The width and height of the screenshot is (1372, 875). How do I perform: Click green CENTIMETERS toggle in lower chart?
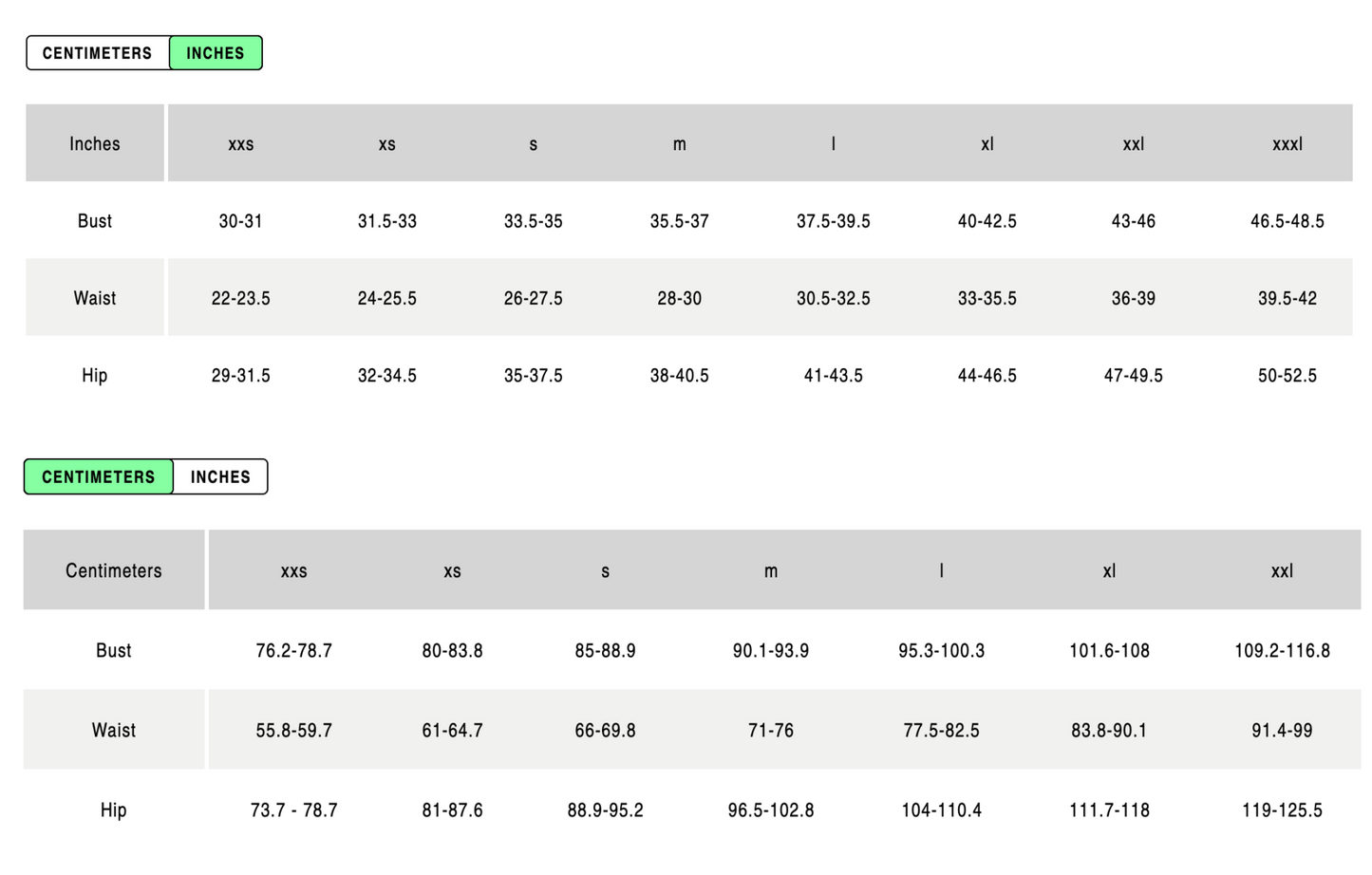click(x=99, y=476)
